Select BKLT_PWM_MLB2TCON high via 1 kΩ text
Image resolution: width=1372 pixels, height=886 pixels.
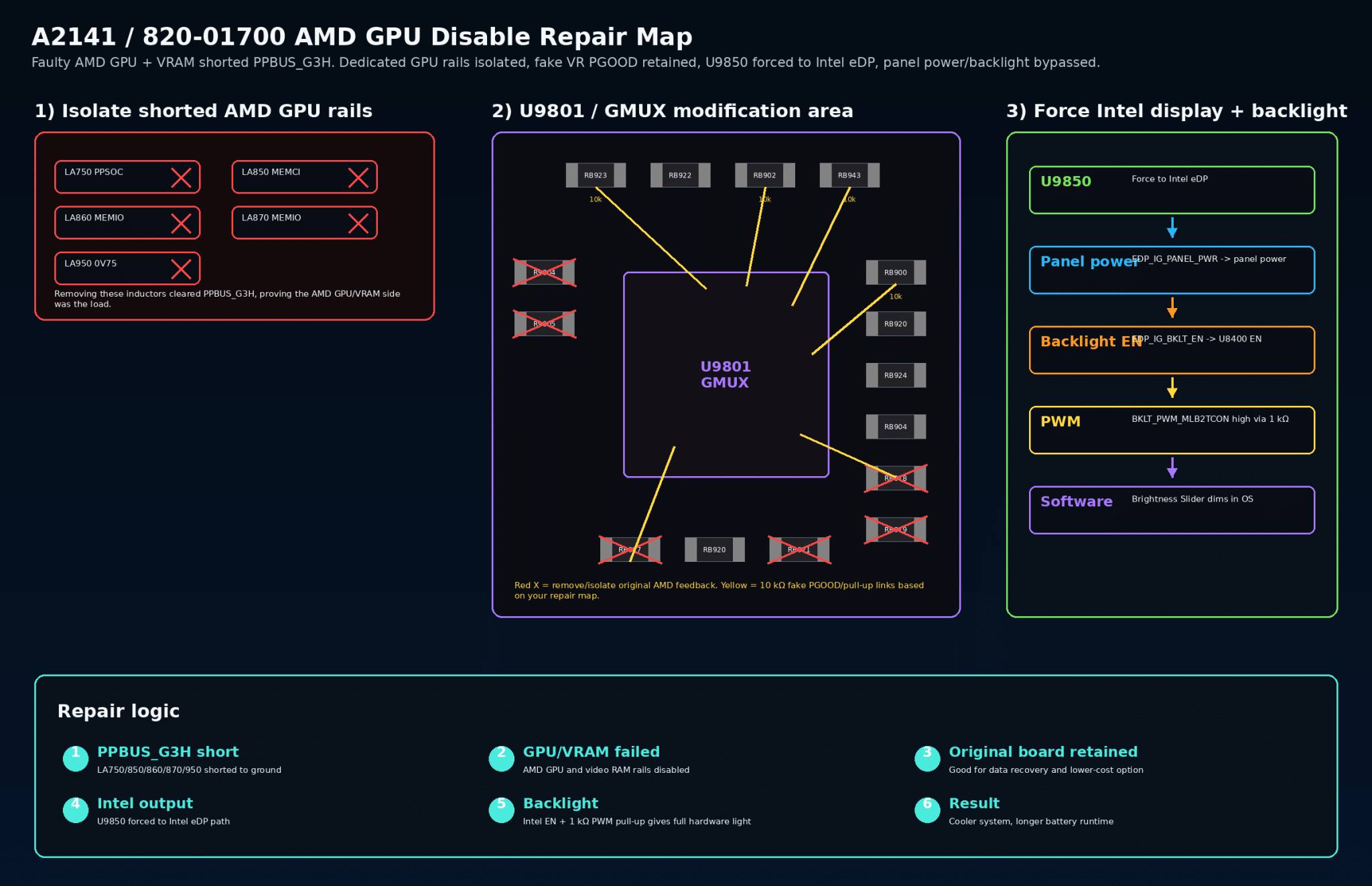(x=1210, y=419)
